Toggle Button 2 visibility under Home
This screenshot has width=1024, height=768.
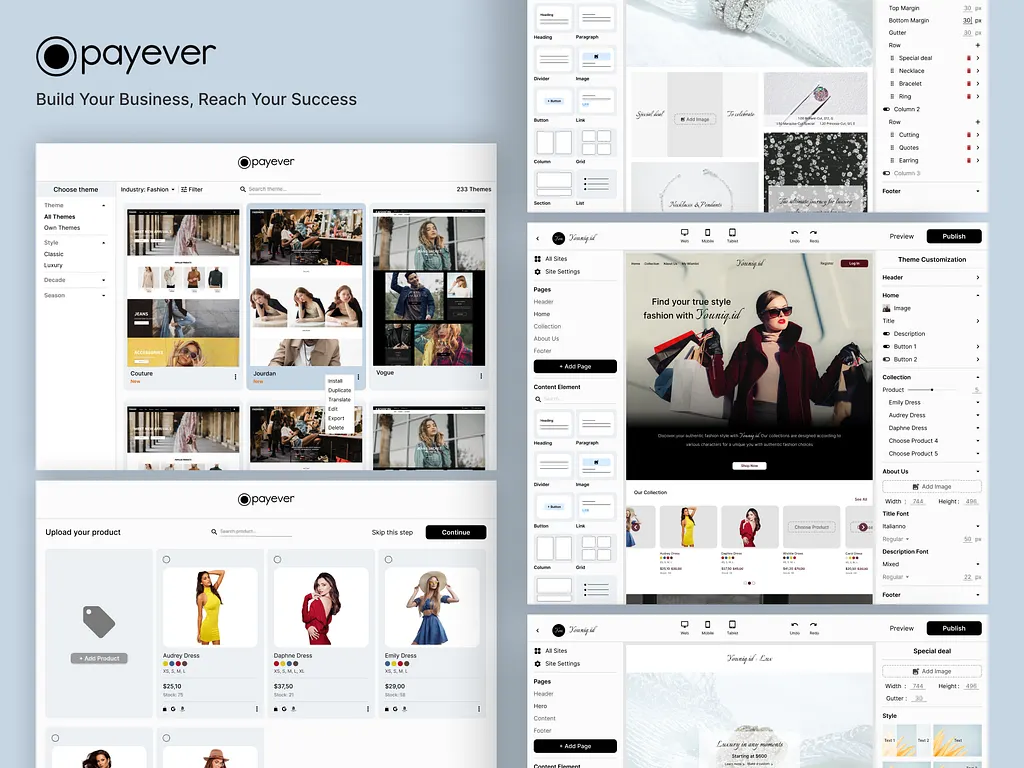tap(887, 359)
